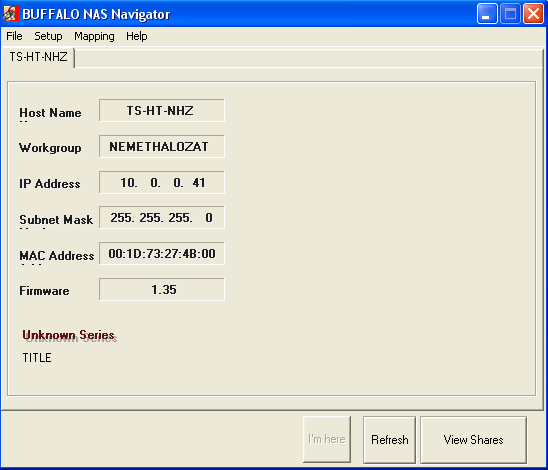This screenshot has width=548, height=470.
Task: Click the IP Address field
Action: click(x=161, y=182)
